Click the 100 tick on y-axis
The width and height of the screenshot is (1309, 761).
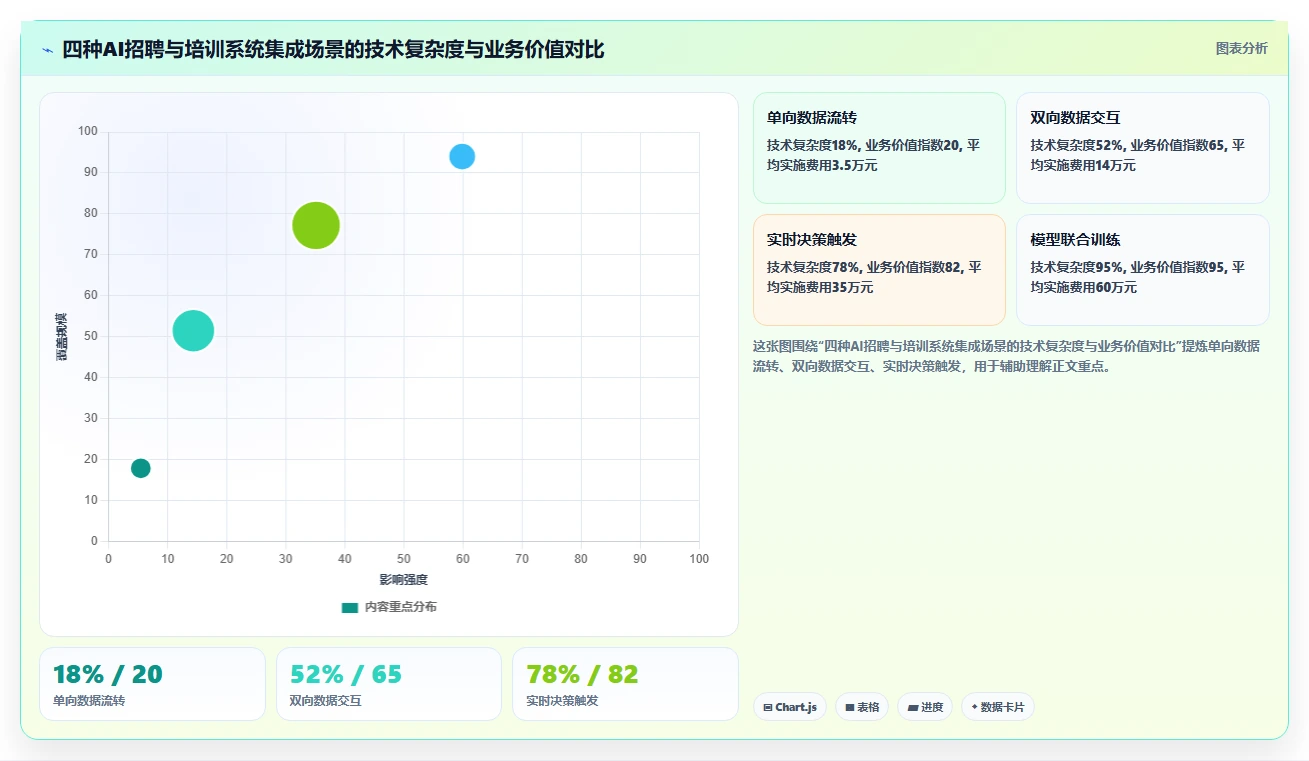(88, 131)
